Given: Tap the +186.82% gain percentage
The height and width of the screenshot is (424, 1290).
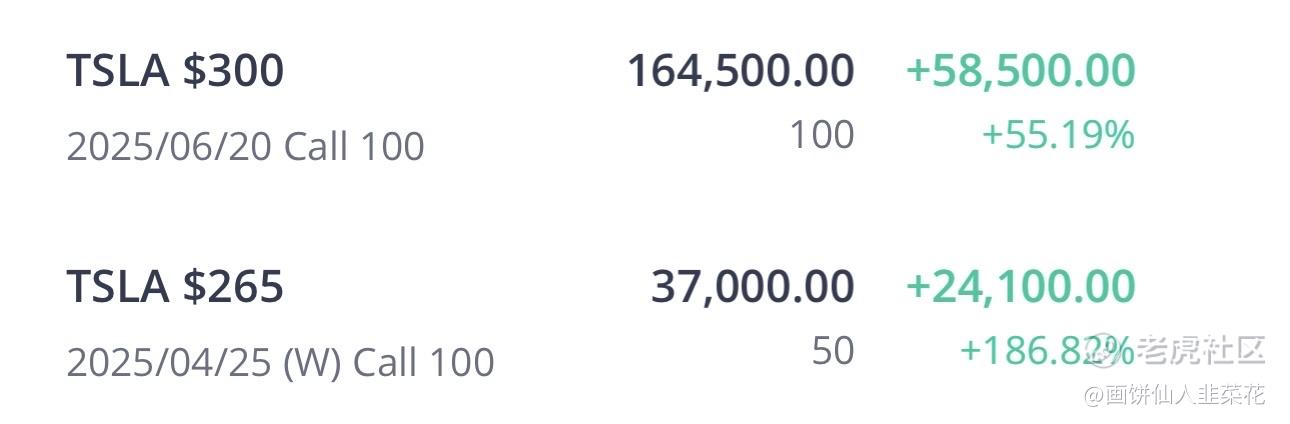Looking at the screenshot, I should point(1047,350).
